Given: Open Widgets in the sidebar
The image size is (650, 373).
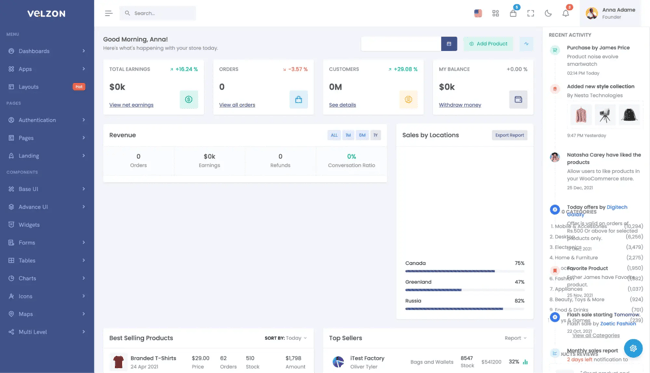Looking at the screenshot, I should coord(47,224).
